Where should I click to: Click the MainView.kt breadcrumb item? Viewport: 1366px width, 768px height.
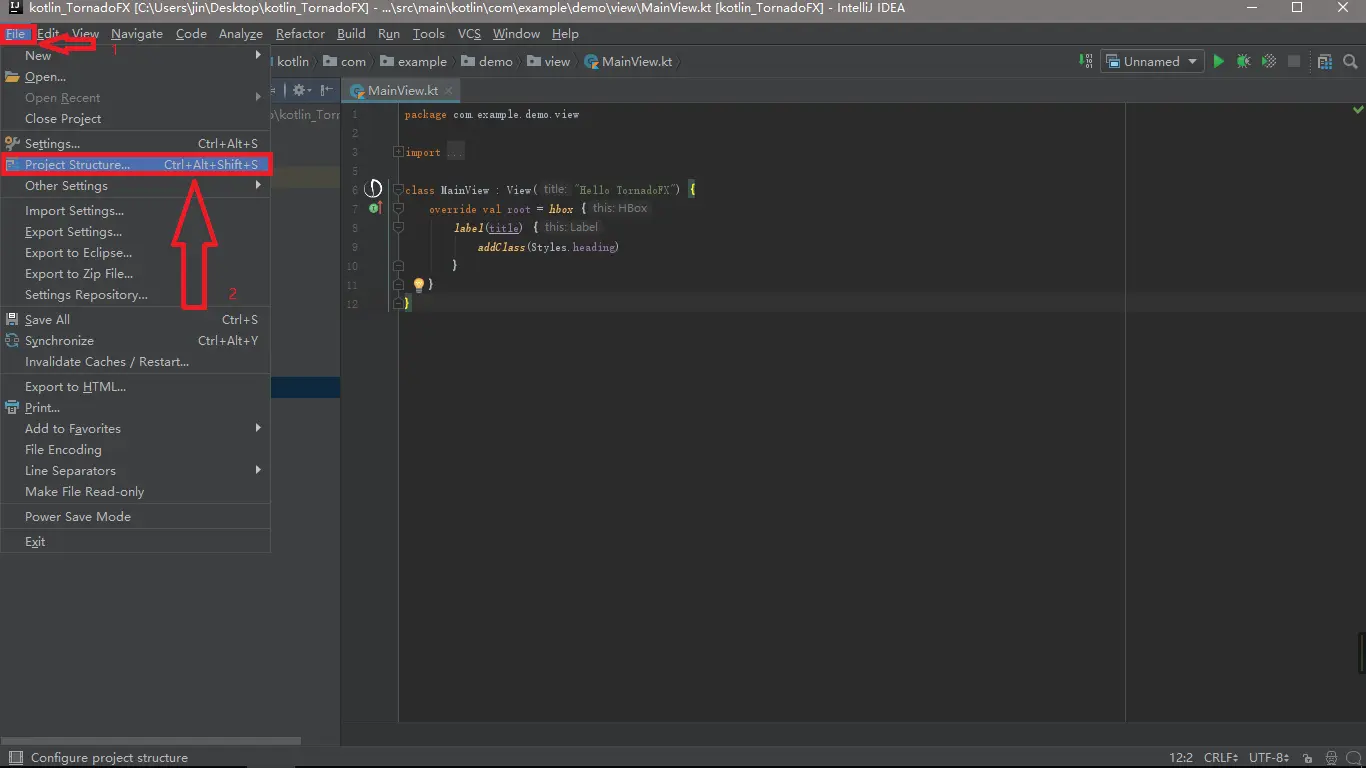pyautogui.click(x=629, y=61)
